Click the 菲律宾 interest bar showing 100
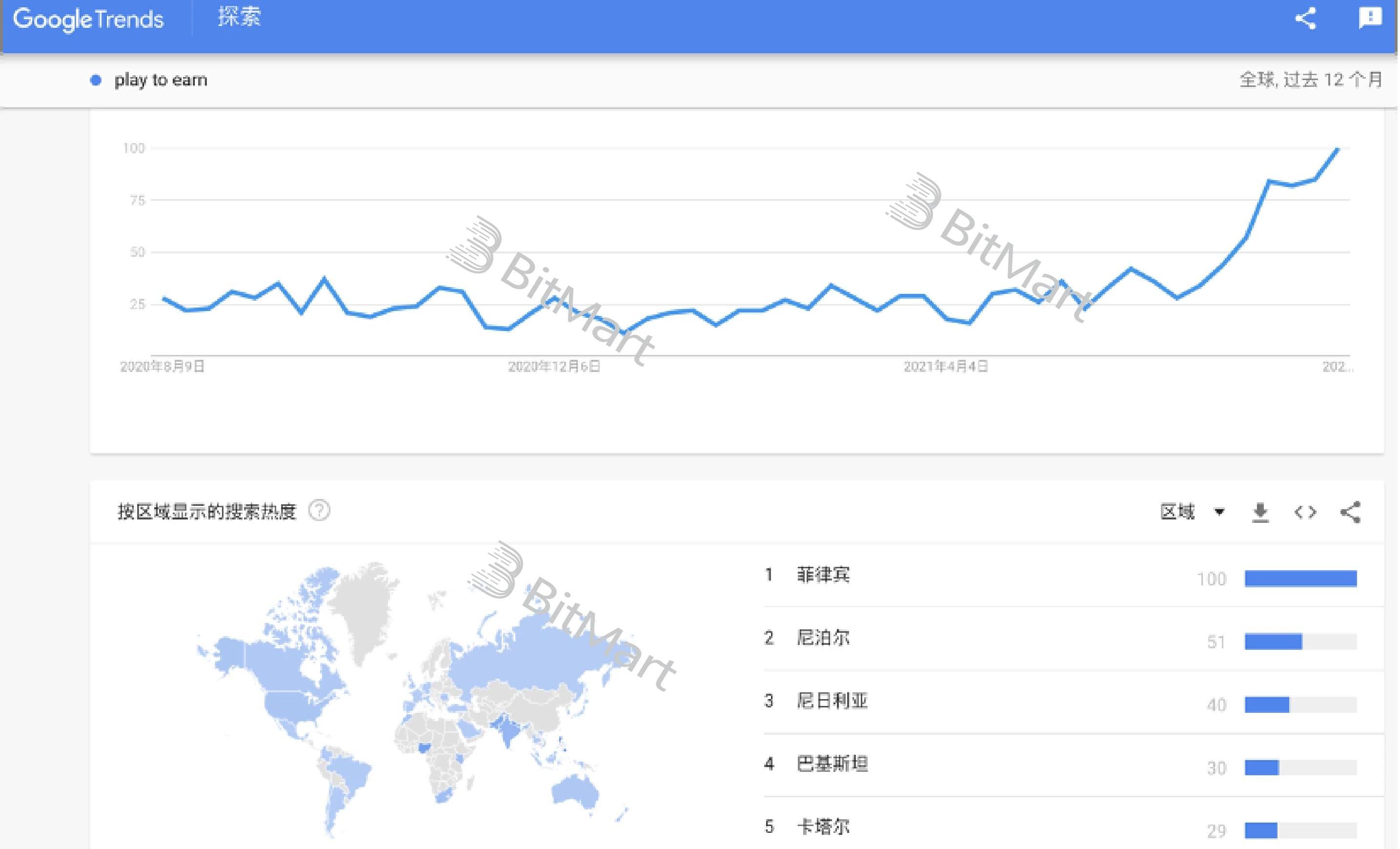Viewport: 1400px width, 849px height. point(1300,579)
